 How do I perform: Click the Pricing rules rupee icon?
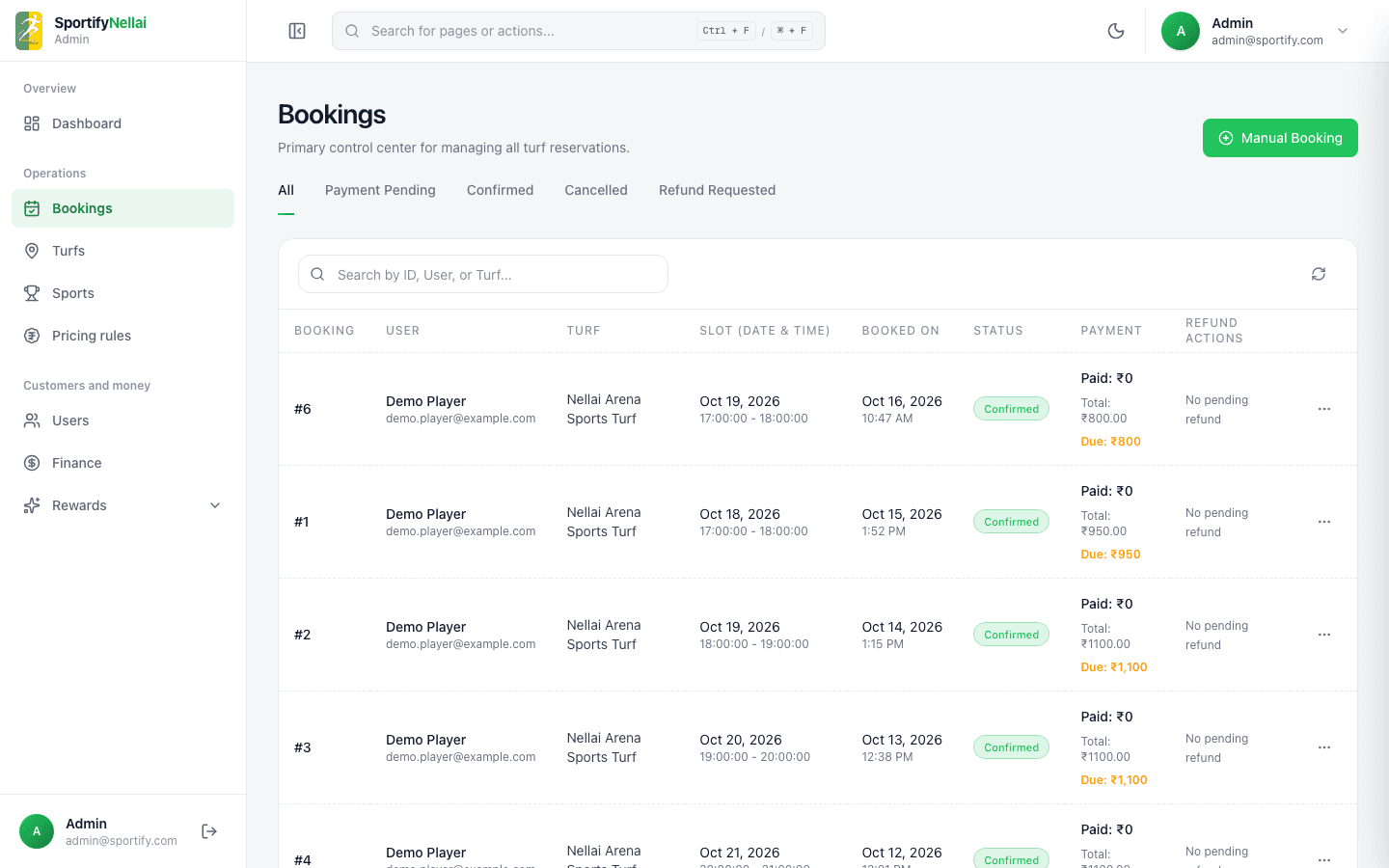tap(32, 336)
